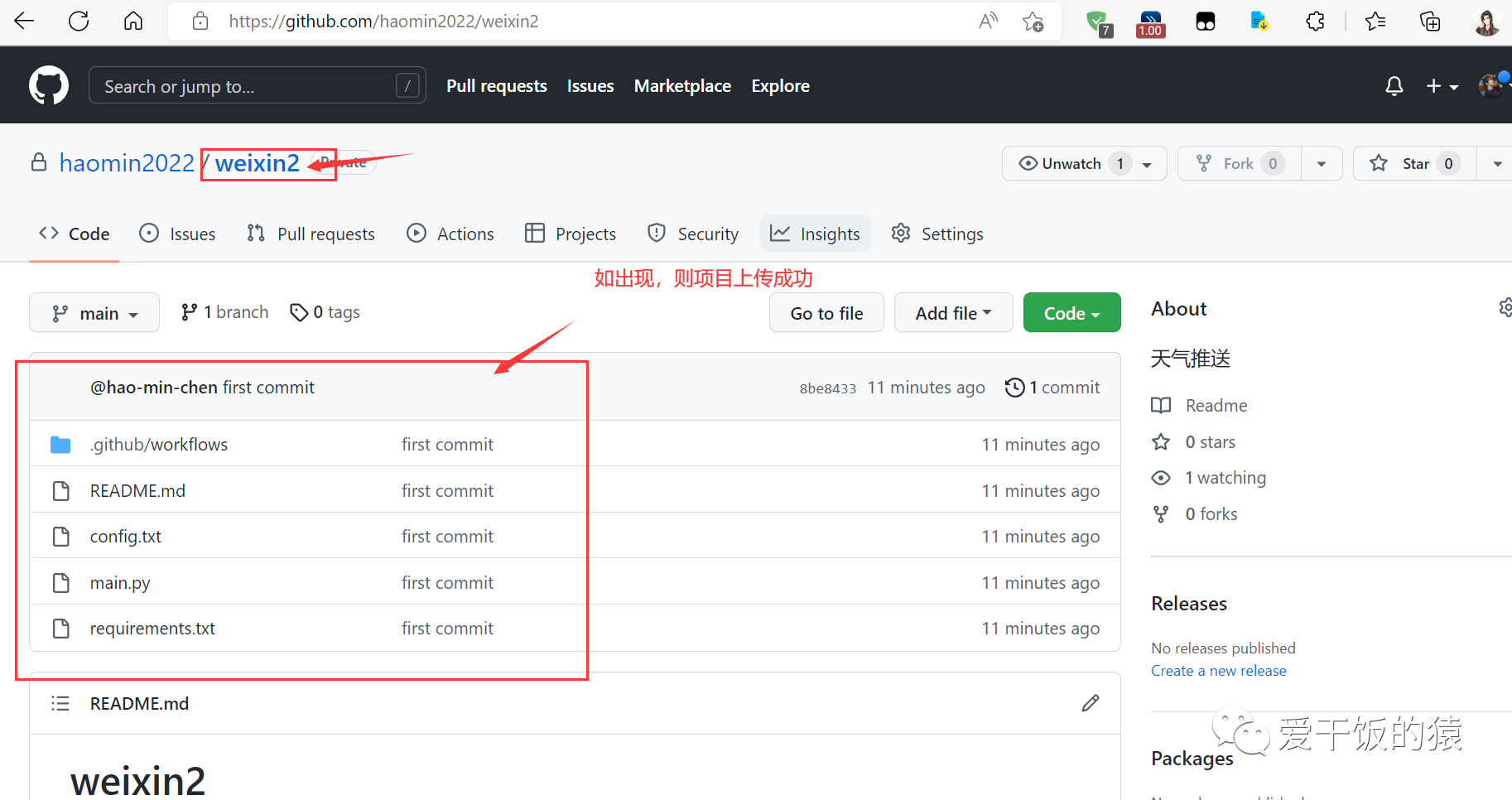The image size is (1512, 800).
Task: Open the @hao-min-chen author link
Action: tap(154, 388)
